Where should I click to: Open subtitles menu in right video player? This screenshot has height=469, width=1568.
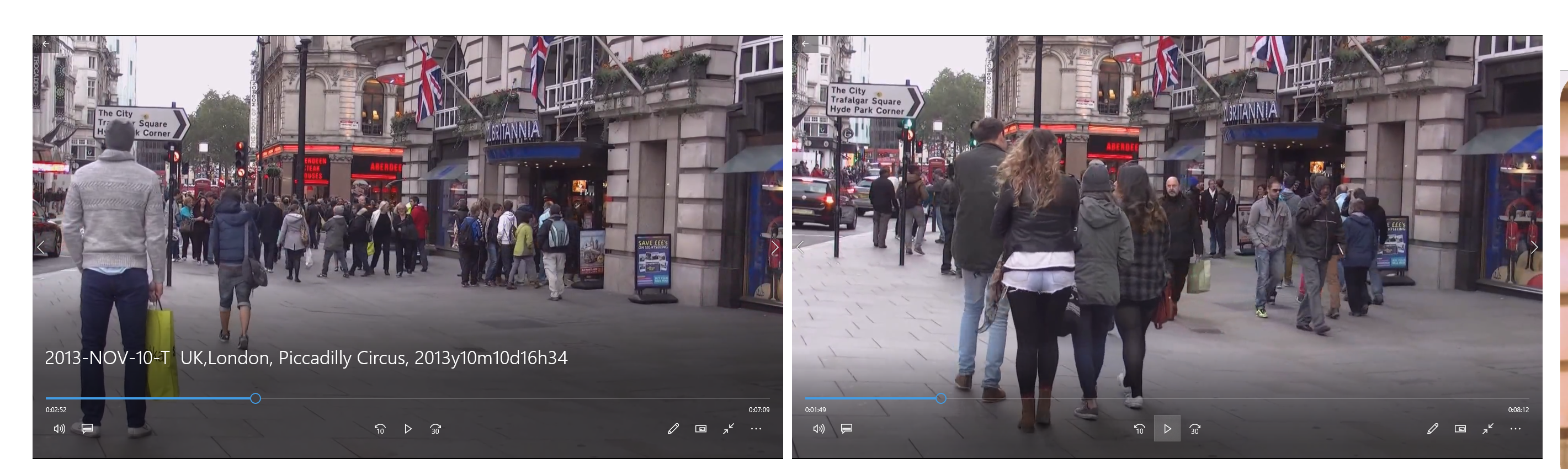pos(846,429)
